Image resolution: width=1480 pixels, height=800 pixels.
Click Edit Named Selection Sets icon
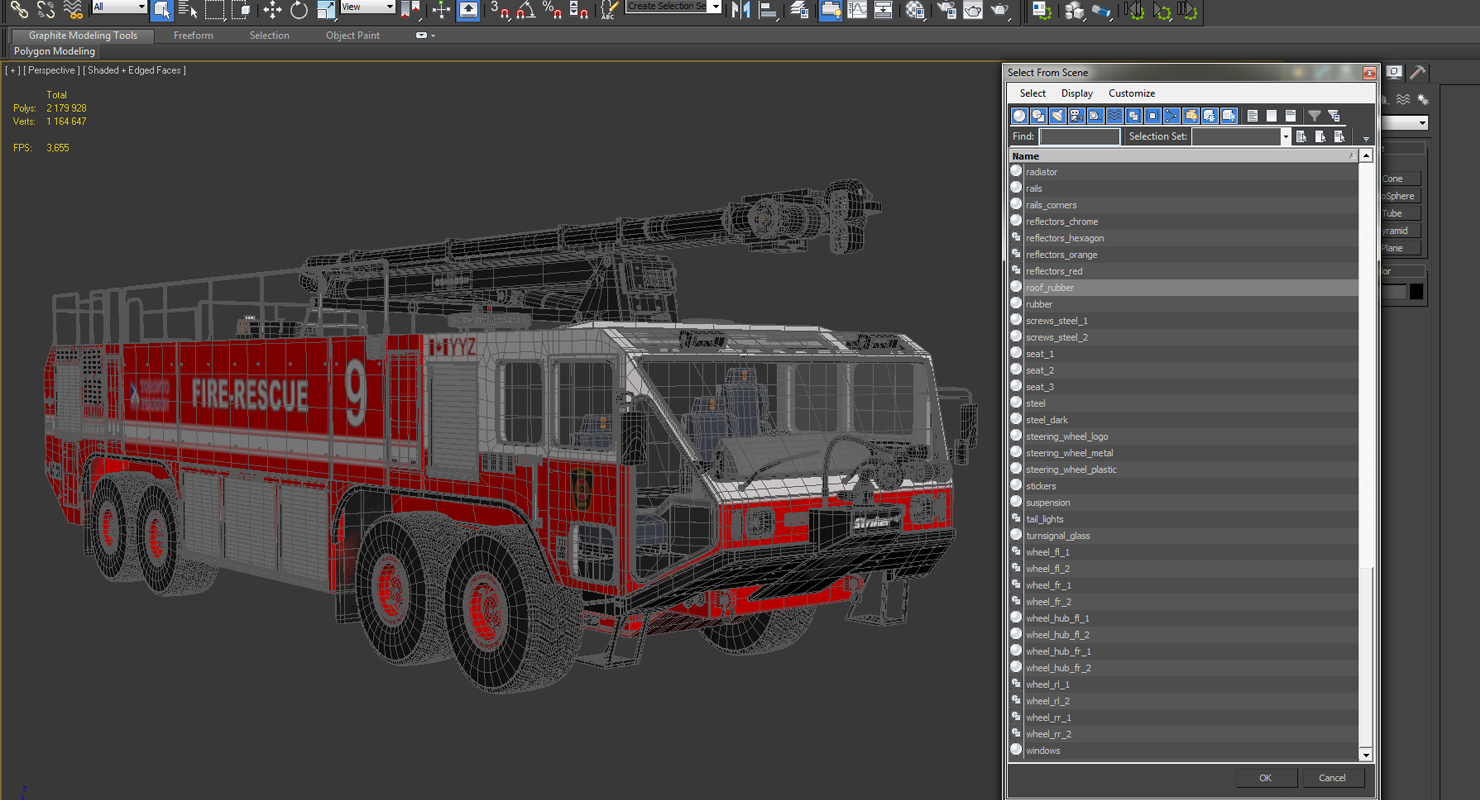tap(609, 10)
